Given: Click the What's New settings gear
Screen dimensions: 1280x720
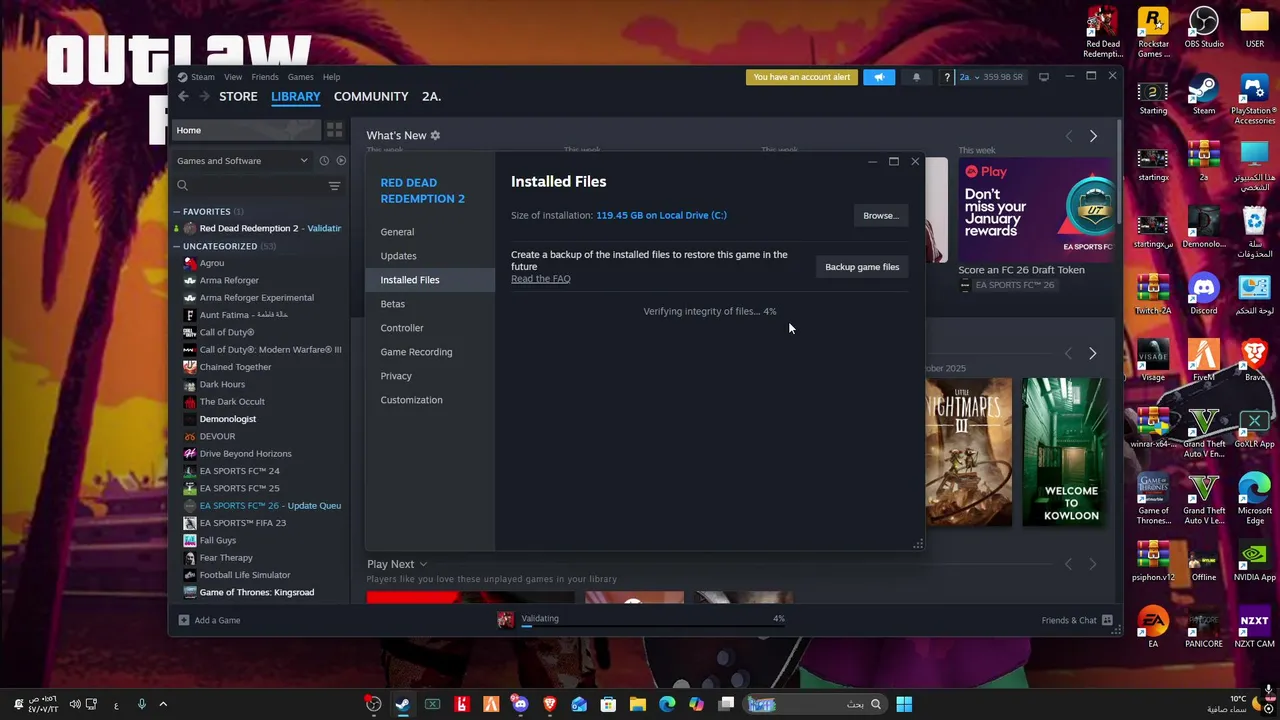Looking at the screenshot, I should coord(435,135).
